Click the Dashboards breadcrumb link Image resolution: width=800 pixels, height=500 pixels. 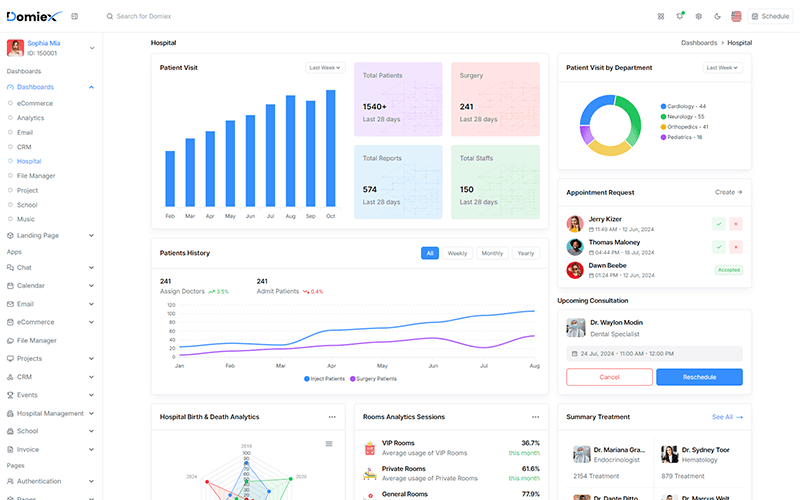point(699,43)
